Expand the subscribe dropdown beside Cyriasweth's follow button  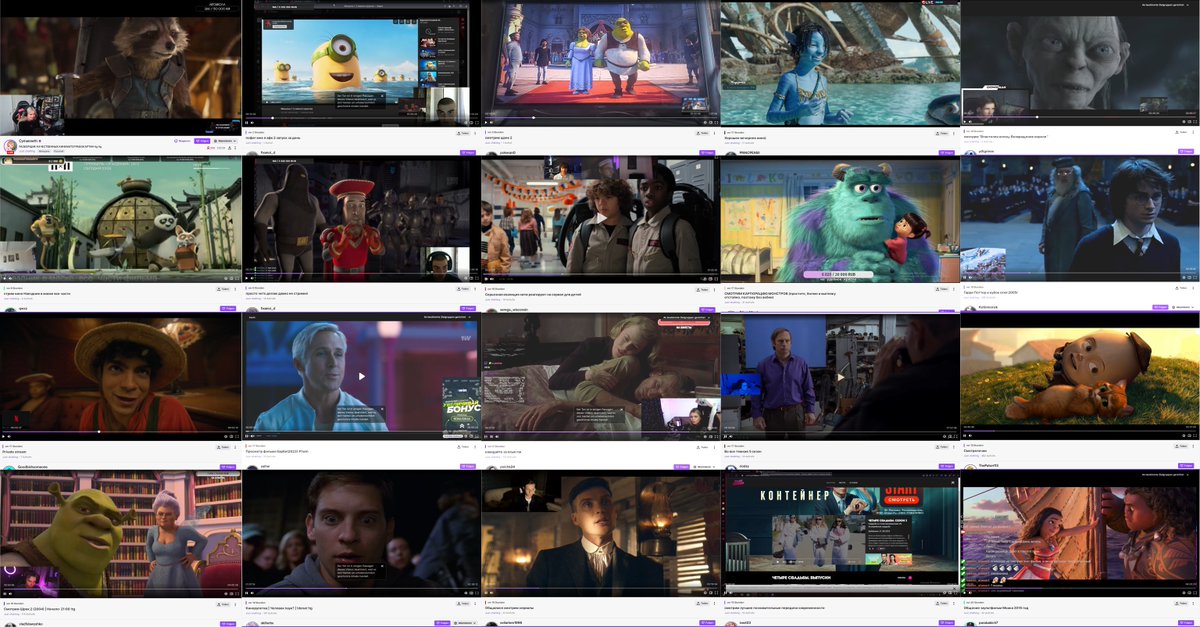point(225,141)
